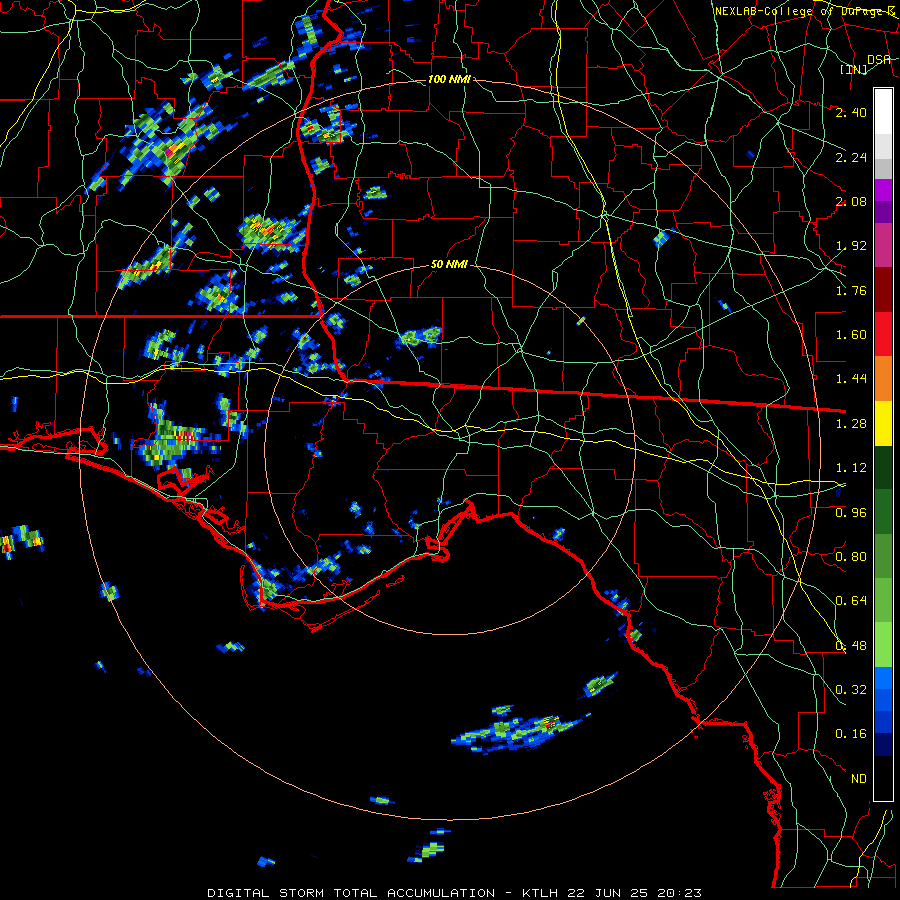Click the 0.32 legend value
Viewport: 900px width, 900px height.
pos(851,690)
